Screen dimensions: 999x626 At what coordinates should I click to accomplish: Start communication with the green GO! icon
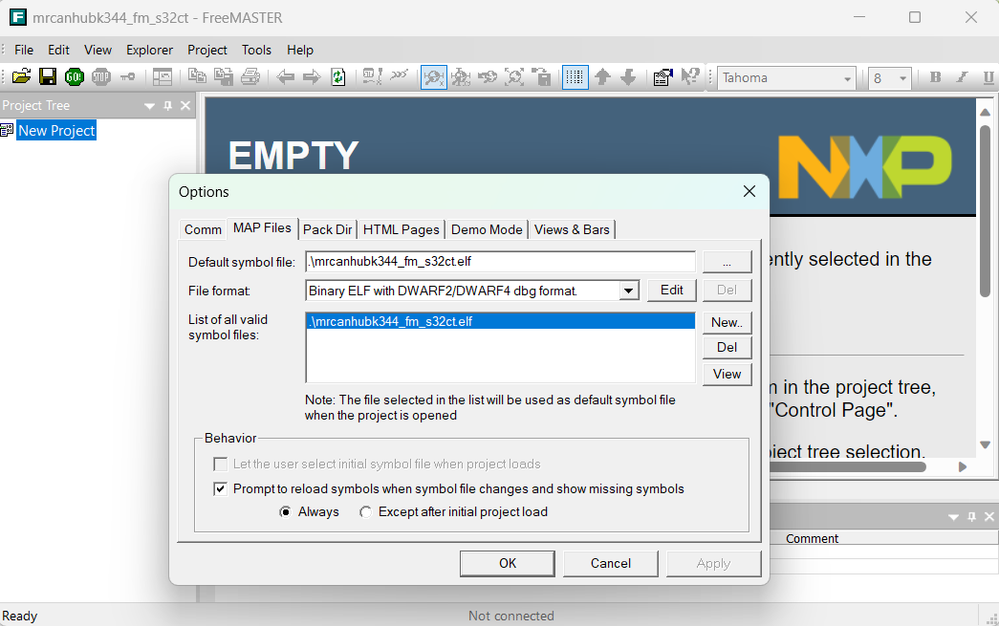tap(75, 77)
